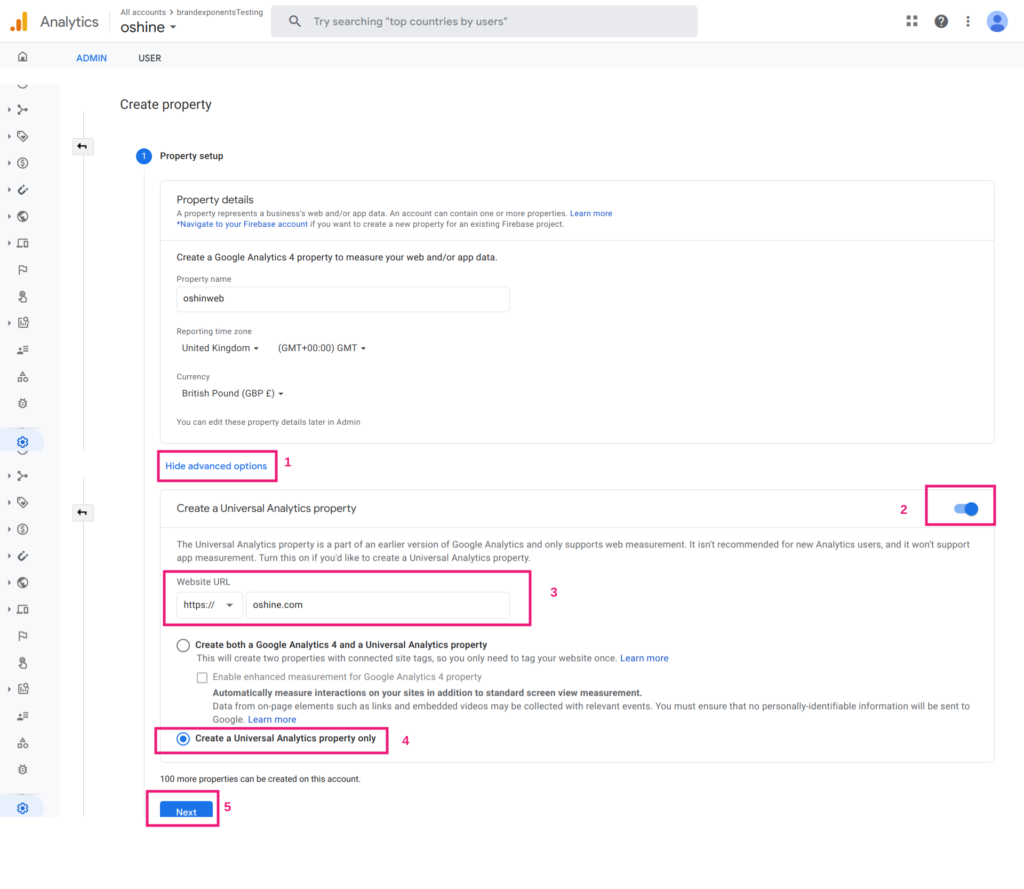Open the attribution magnet icon
1024x889 pixels.
pyautogui.click(x=22, y=190)
